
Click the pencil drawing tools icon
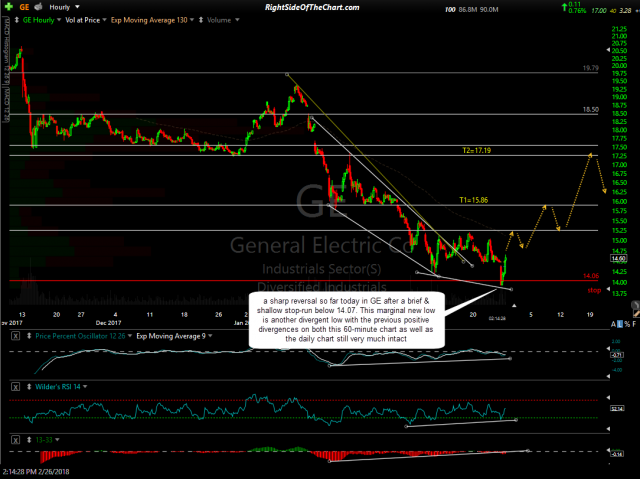click(636, 313)
